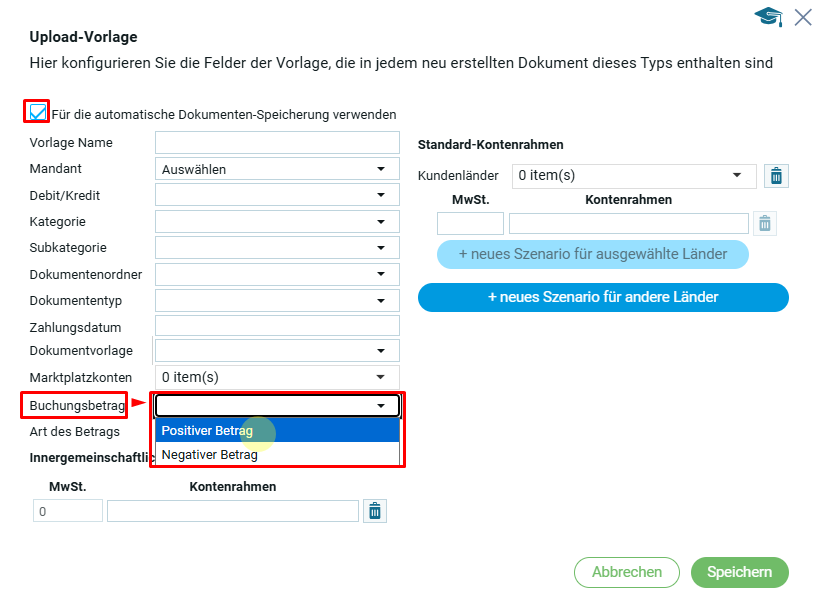Close the Upload-Vorlage dialog with X
Screen dimensions: 818x601
[802, 16]
